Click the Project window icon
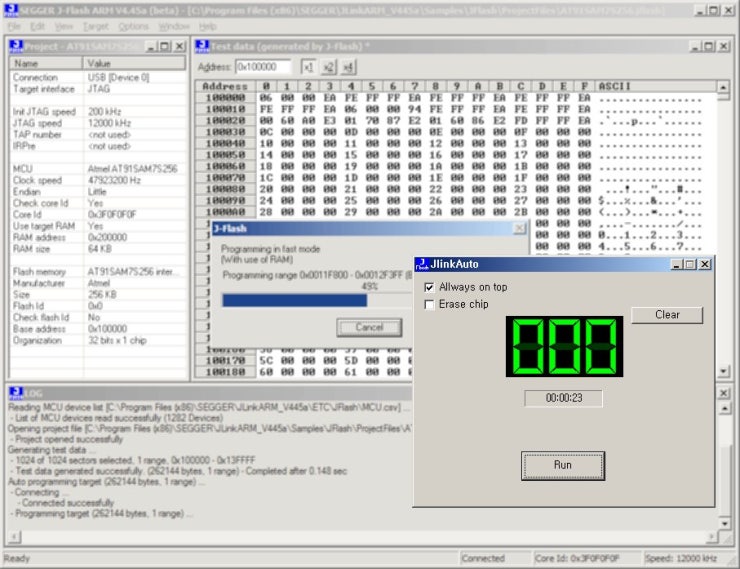 point(16,46)
